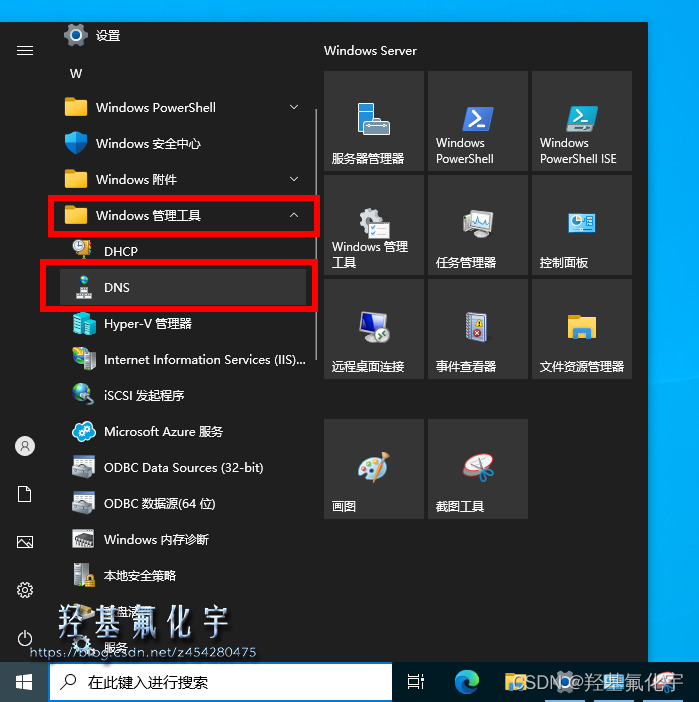
Task: Launch the 画图 tile
Action: point(374,469)
